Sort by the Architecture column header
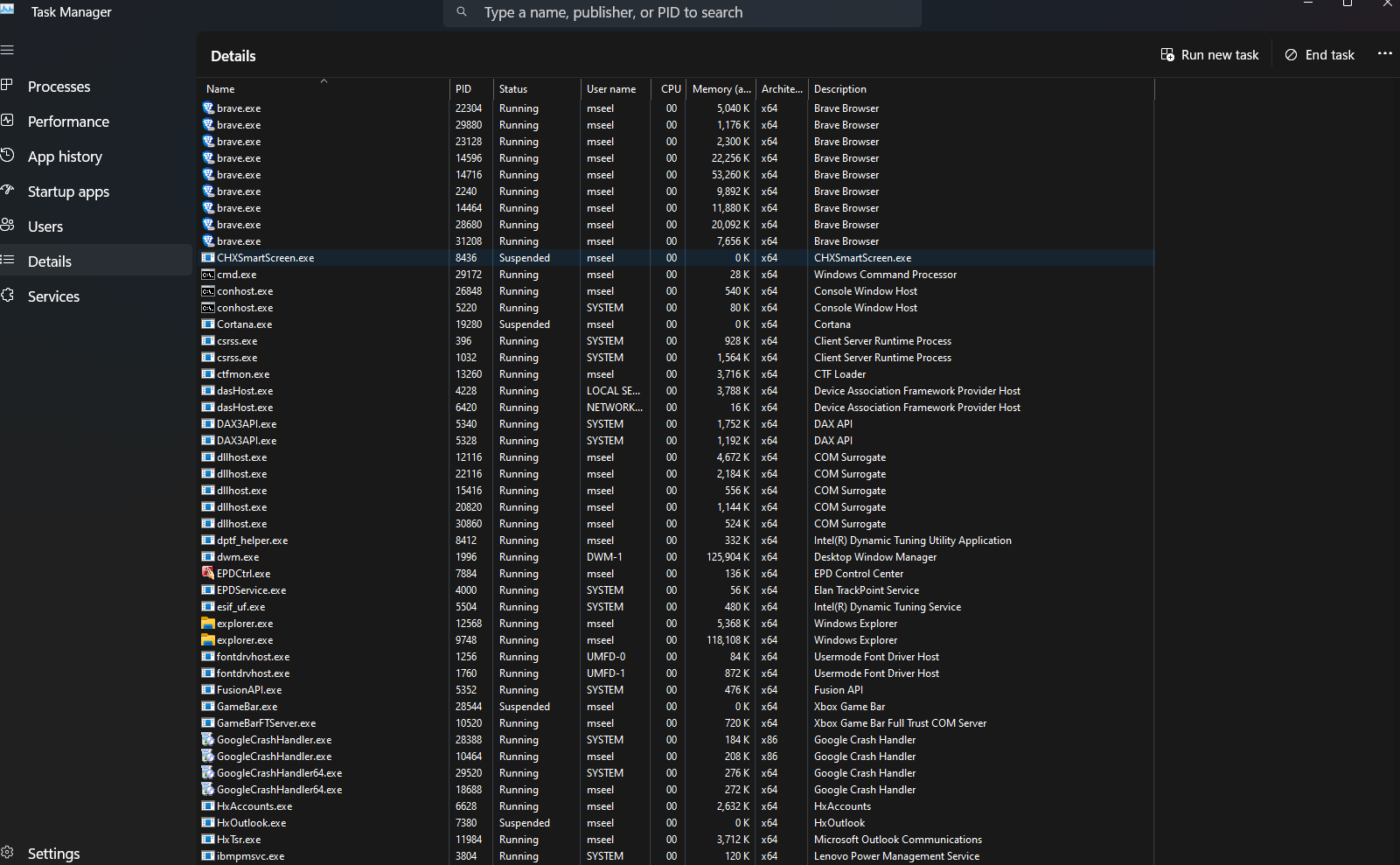The height and width of the screenshot is (865, 1400). tap(782, 89)
